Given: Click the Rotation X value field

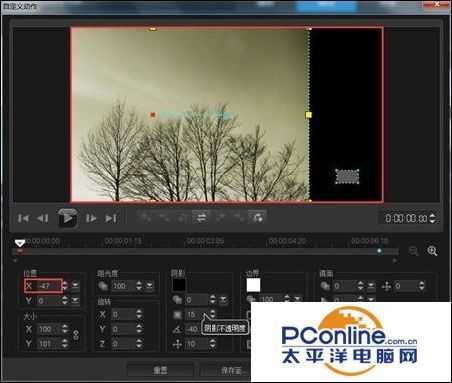Looking at the screenshot, I should point(123,315).
